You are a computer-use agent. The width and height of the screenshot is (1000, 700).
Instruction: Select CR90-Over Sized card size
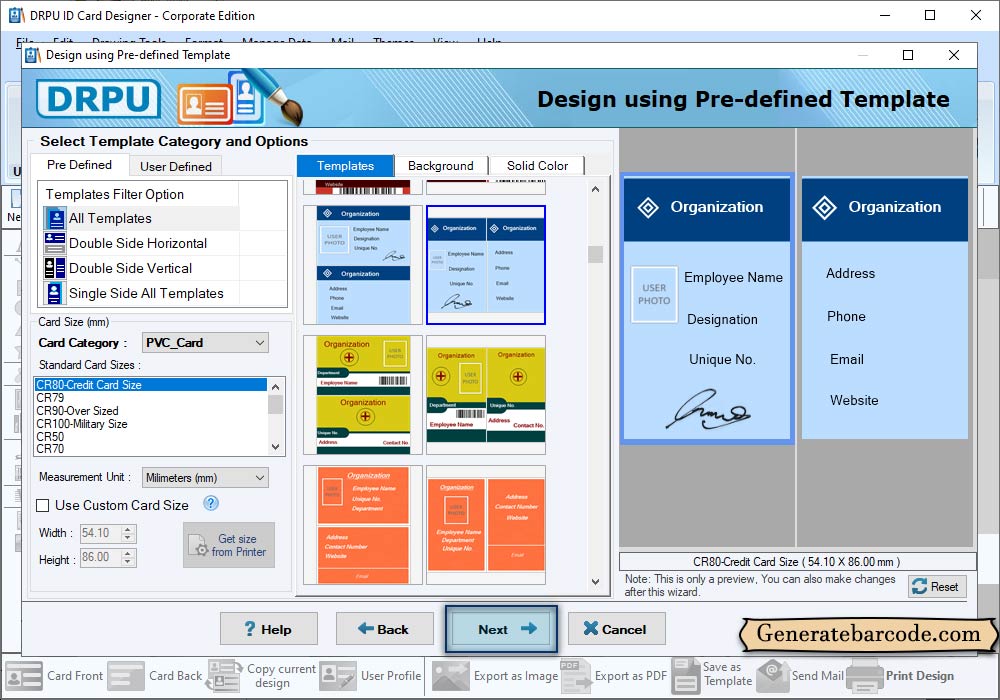click(x=151, y=411)
